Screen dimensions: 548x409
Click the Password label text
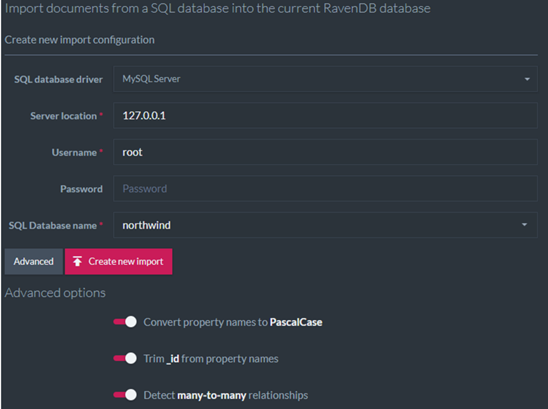[x=81, y=189]
